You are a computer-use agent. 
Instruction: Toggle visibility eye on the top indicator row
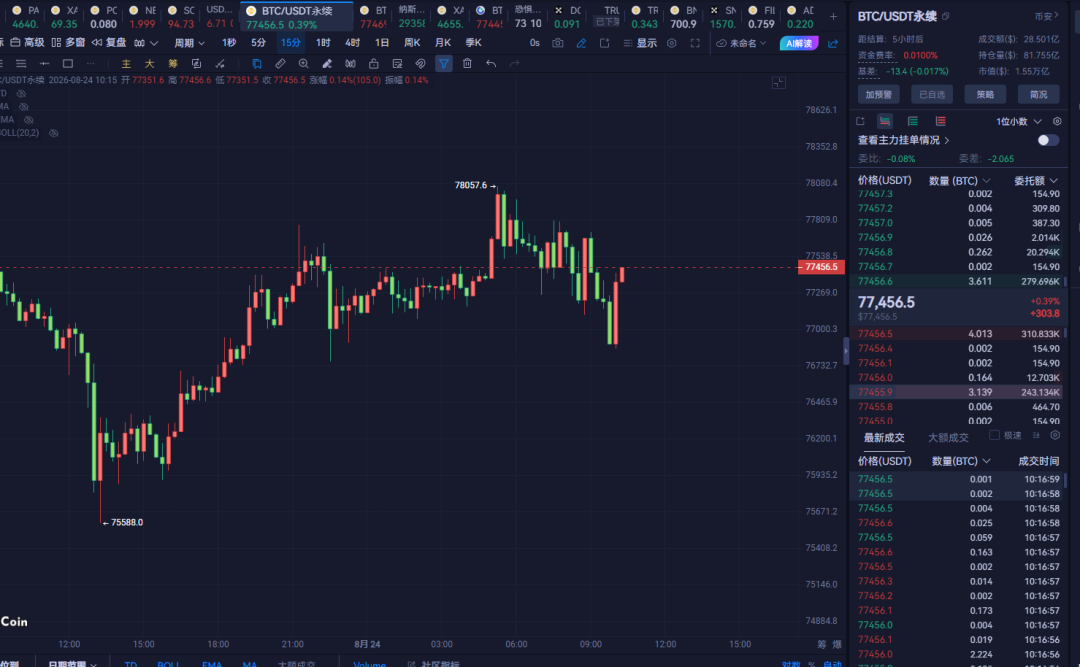pos(21,93)
